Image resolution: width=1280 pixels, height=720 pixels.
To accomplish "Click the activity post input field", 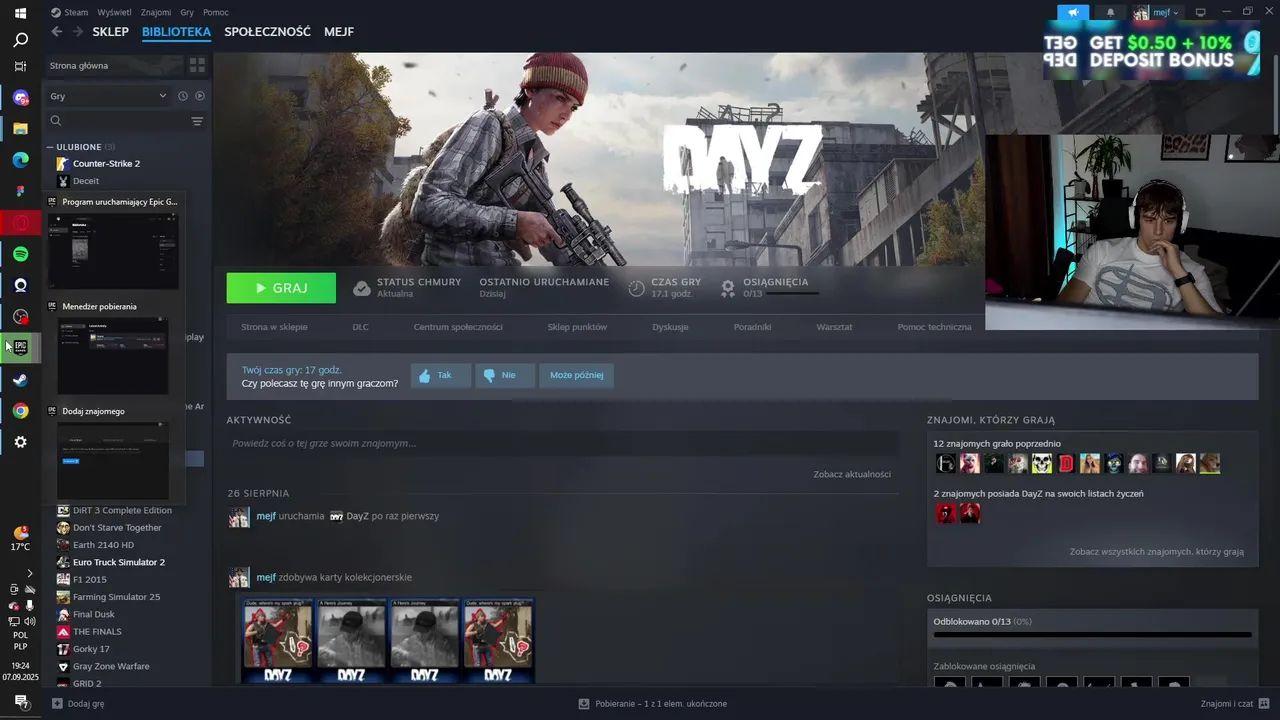I will (563, 443).
